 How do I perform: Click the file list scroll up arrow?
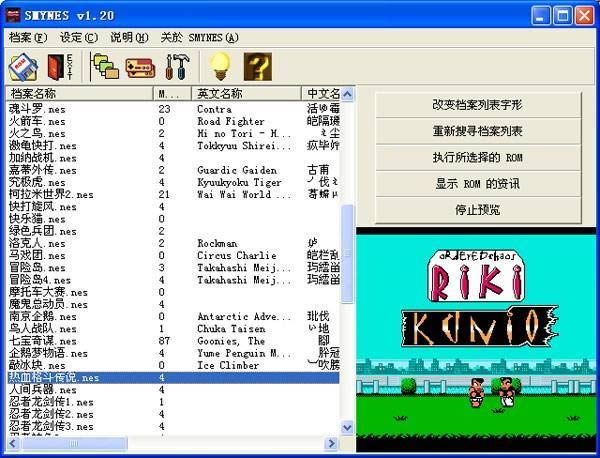(347, 94)
